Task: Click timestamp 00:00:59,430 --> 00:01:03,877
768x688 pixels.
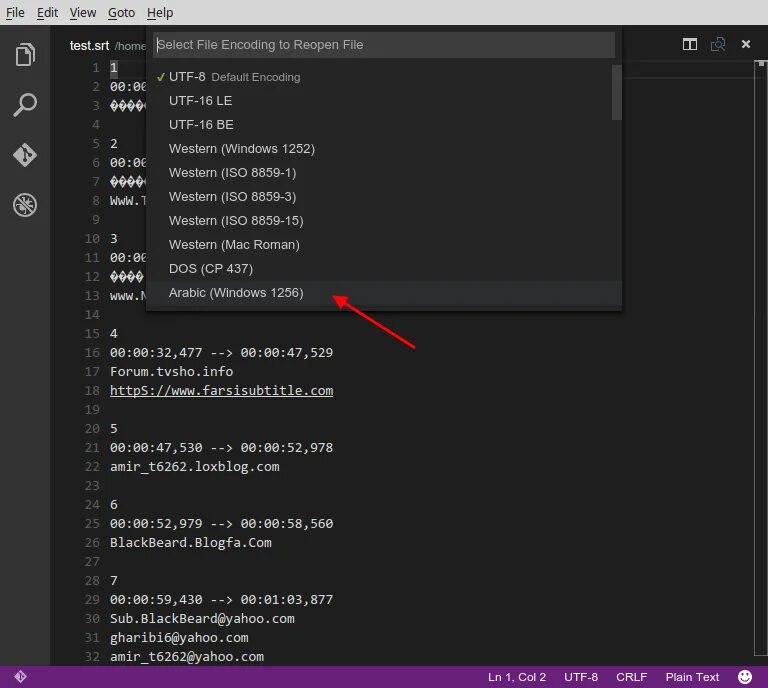Action: coord(221,599)
